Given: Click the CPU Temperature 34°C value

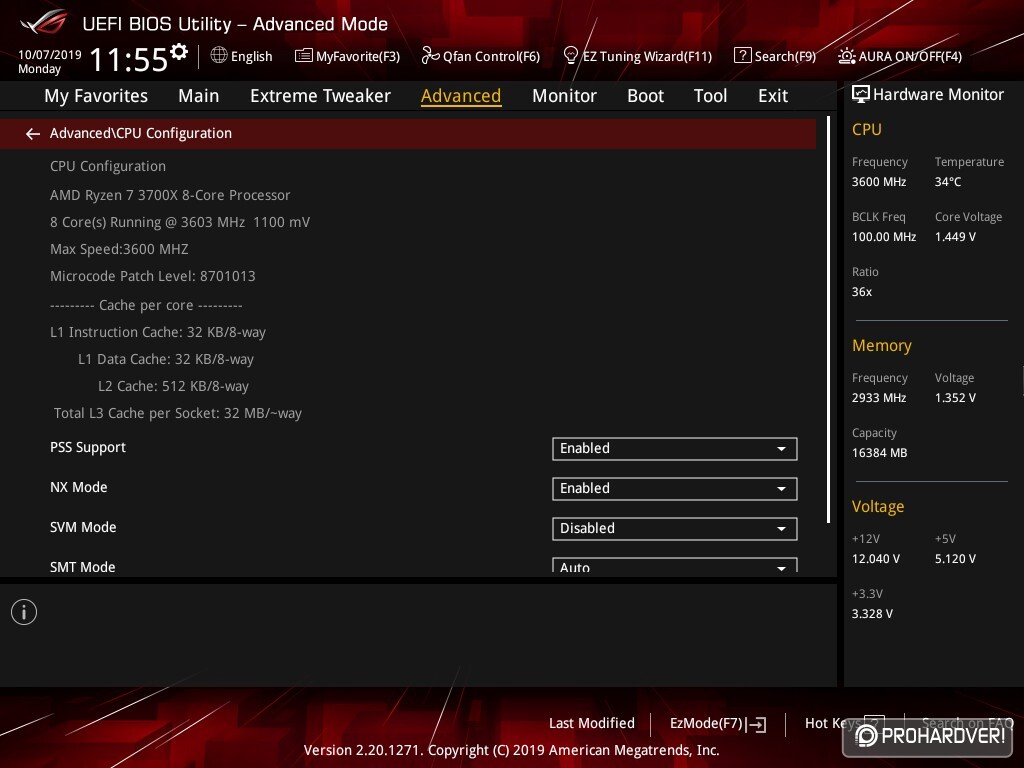Looking at the screenshot, I should pos(948,182).
